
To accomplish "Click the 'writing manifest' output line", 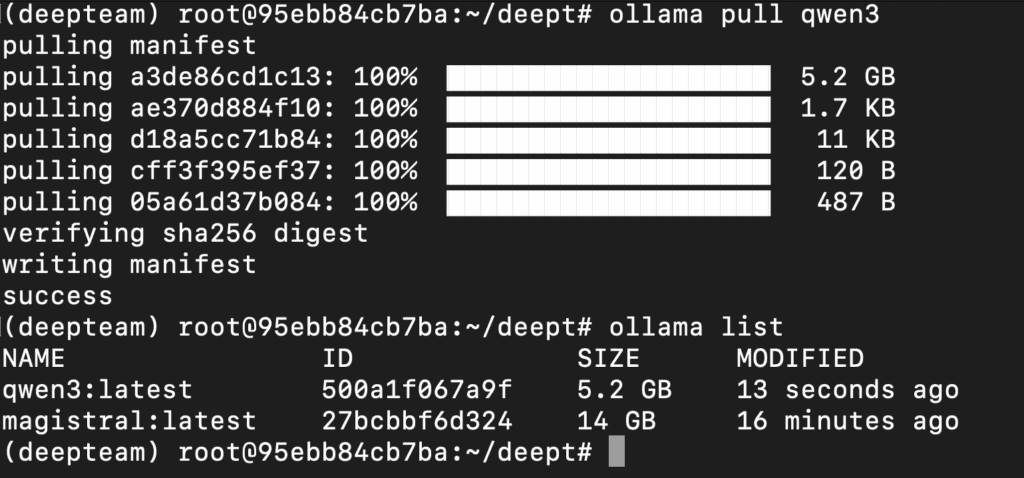I will [129, 264].
